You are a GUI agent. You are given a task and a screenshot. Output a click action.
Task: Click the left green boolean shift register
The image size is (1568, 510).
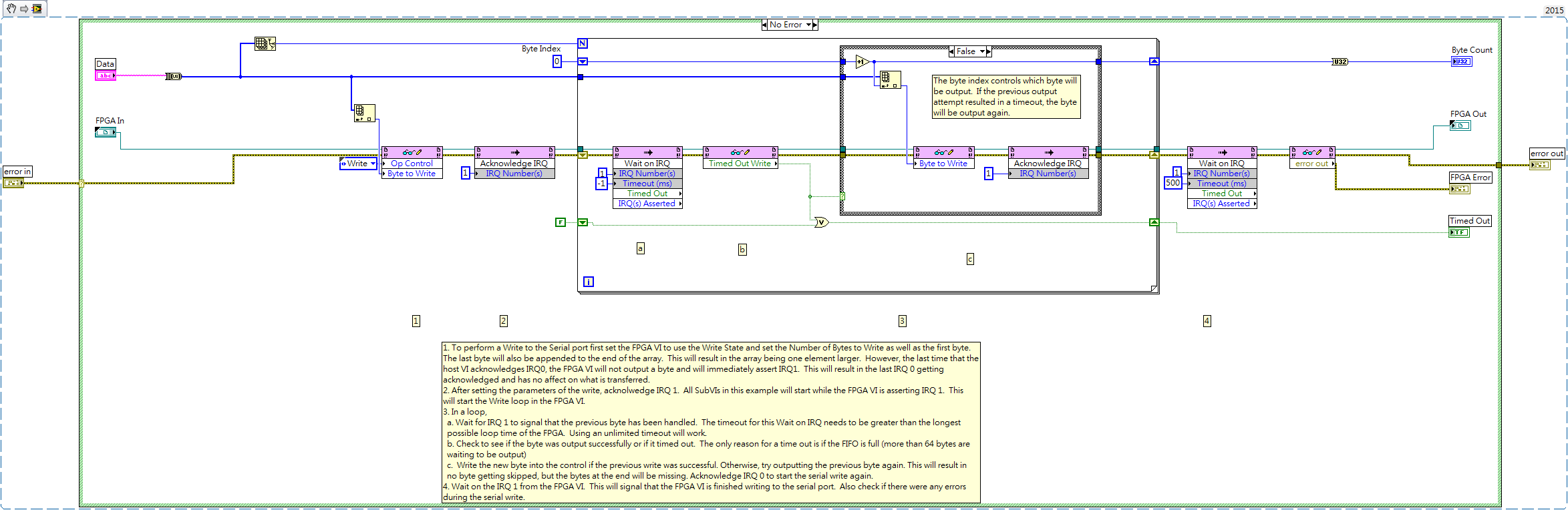[583, 222]
